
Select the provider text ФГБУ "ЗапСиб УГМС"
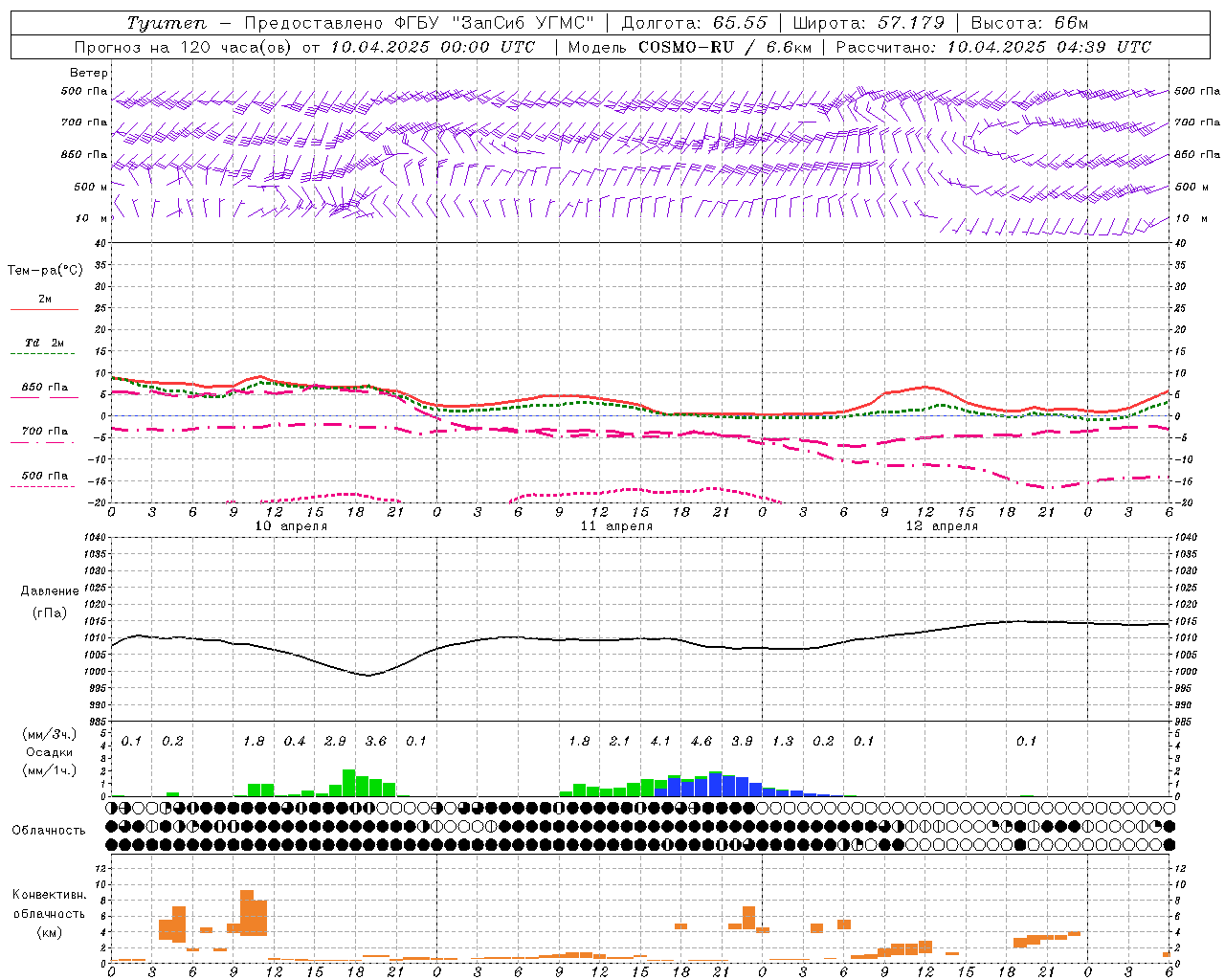(x=496, y=23)
